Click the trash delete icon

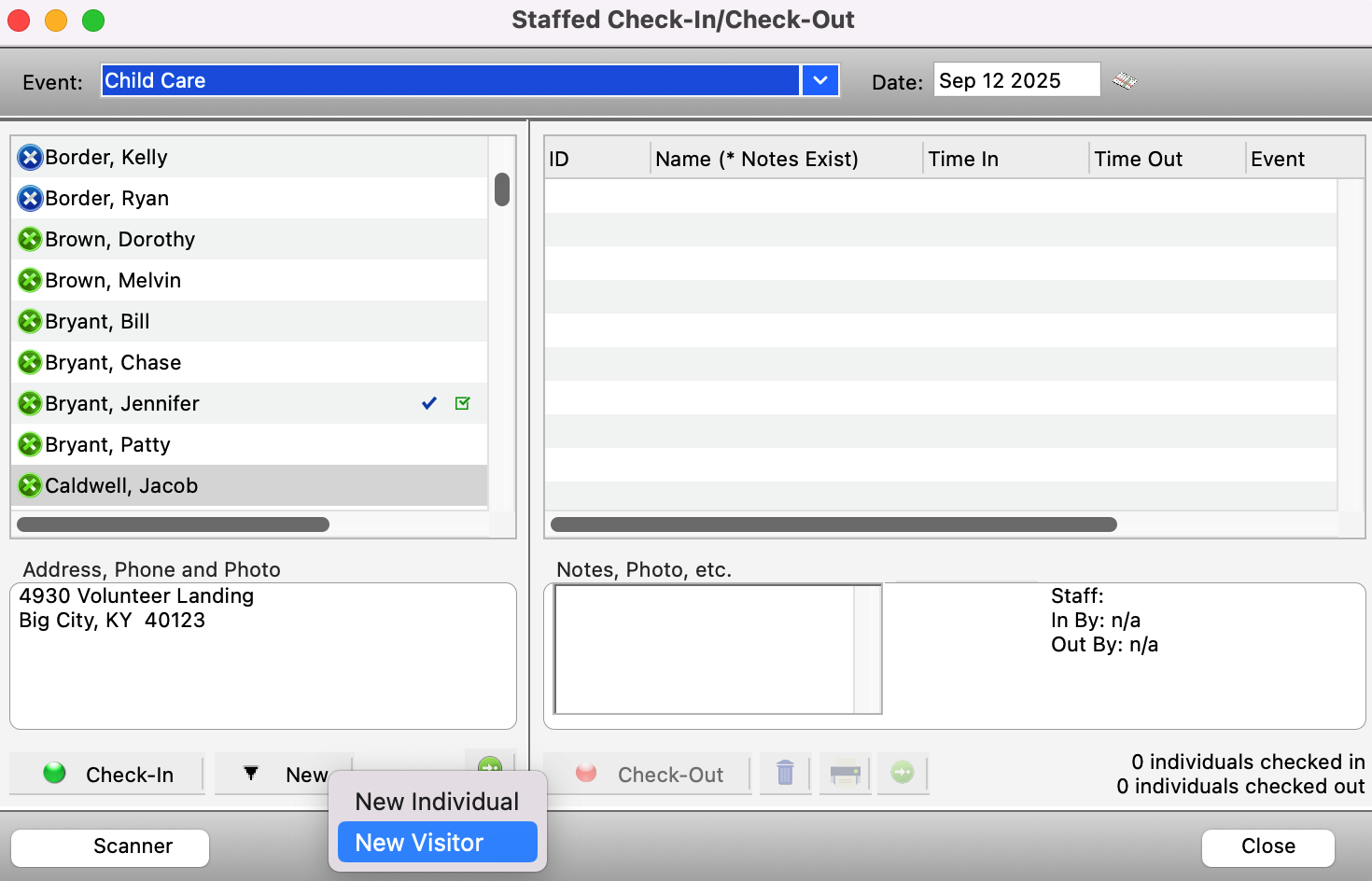(785, 774)
